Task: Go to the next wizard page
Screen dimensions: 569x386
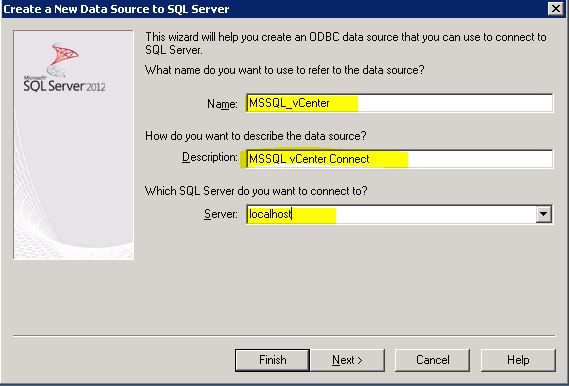Action: 347,360
